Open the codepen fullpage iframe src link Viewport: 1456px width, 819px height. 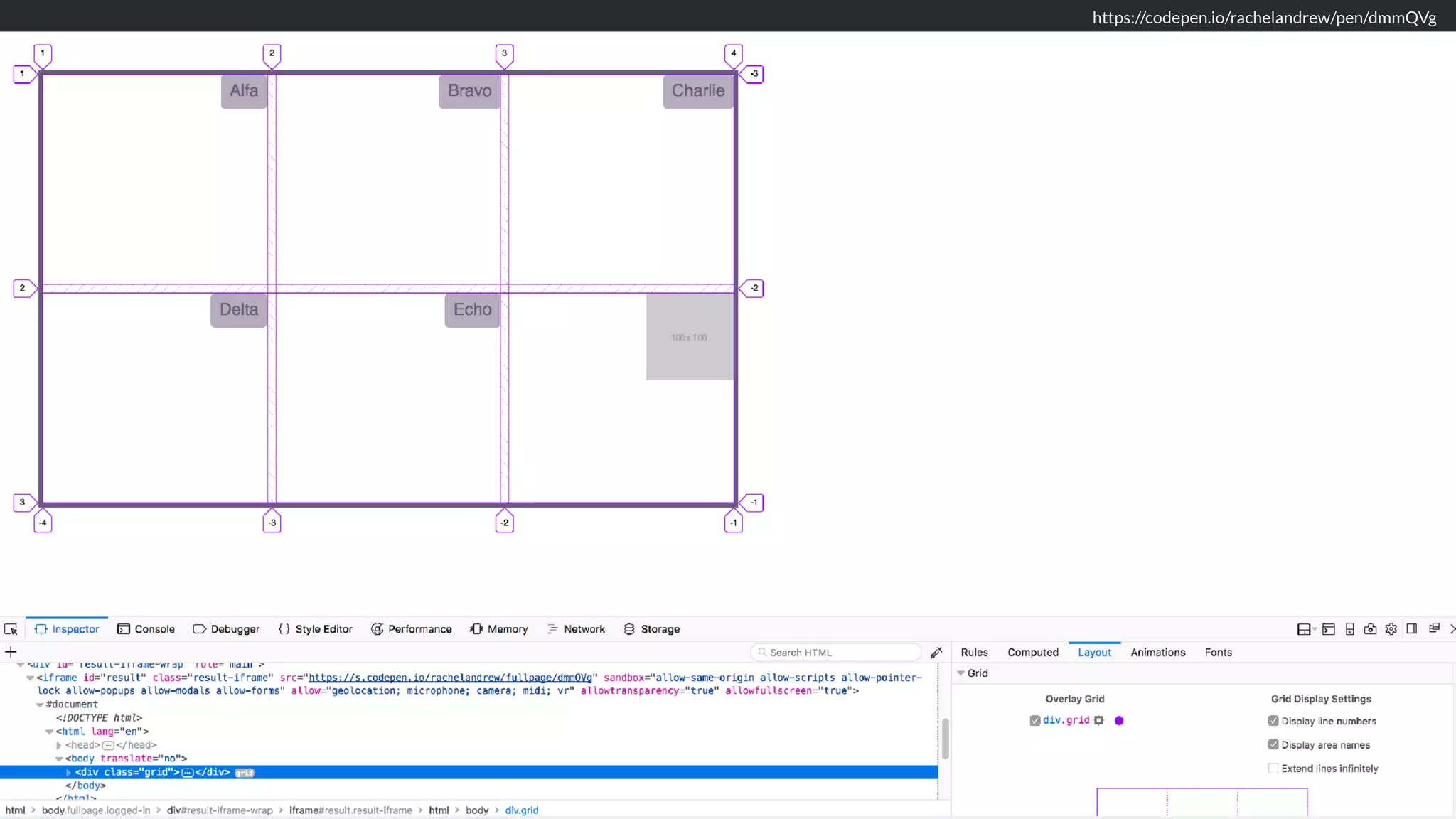pyautogui.click(x=450, y=678)
